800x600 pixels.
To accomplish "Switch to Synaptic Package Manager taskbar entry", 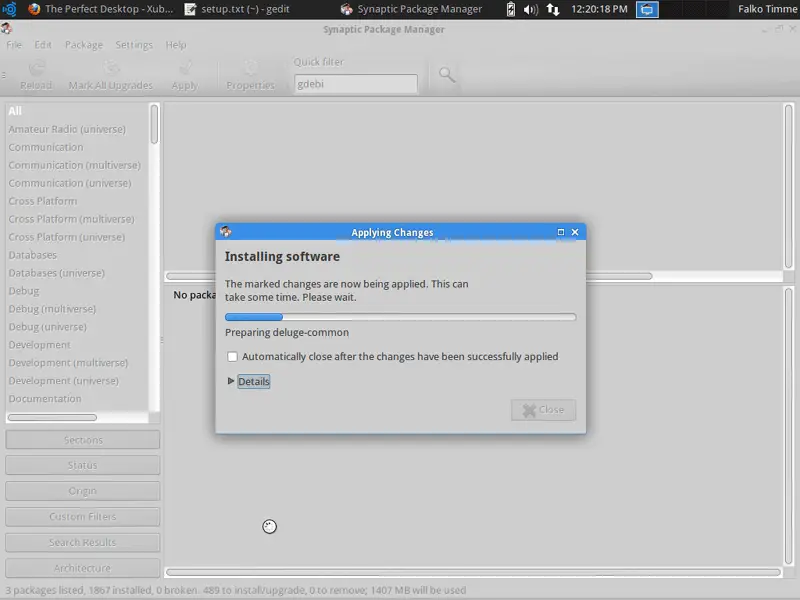I will [411, 9].
